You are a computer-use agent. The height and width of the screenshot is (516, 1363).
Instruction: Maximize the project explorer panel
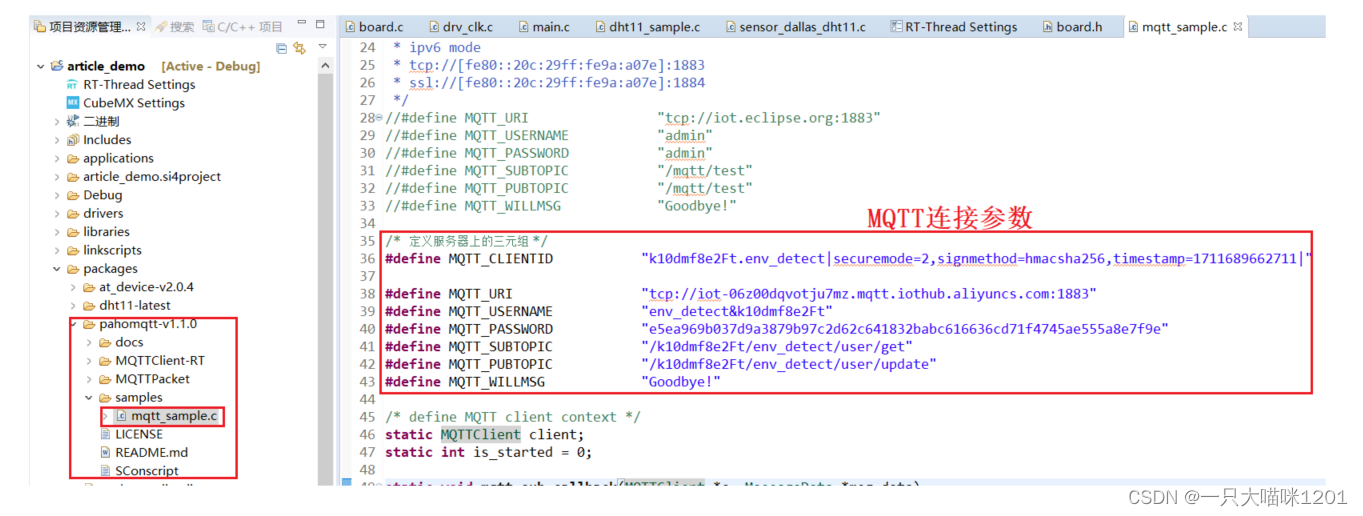pyautogui.click(x=319, y=25)
